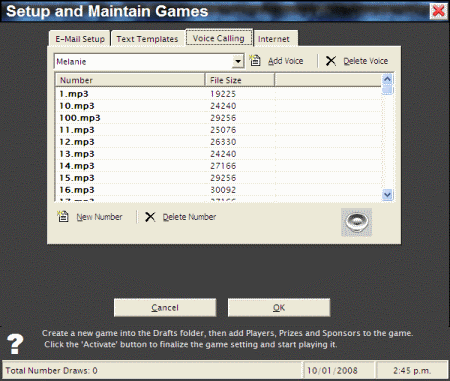
Task: Open the Melanie voice dropdown arrow
Action: point(238,61)
